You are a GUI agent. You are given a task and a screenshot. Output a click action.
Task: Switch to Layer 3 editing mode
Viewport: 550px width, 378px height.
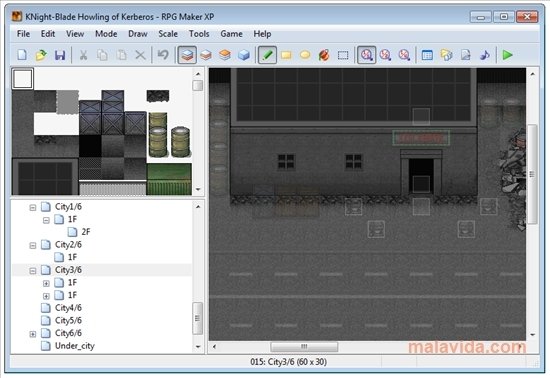click(x=225, y=55)
